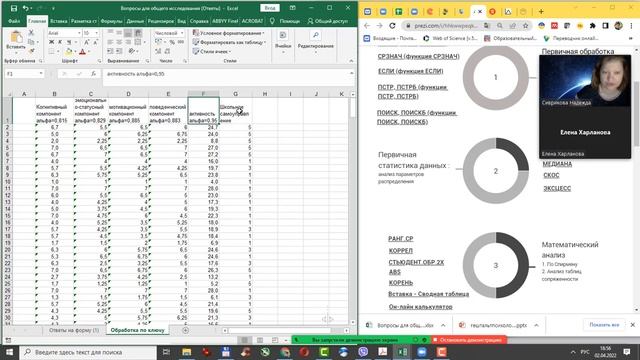Open the Редактирование search group

[316, 41]
